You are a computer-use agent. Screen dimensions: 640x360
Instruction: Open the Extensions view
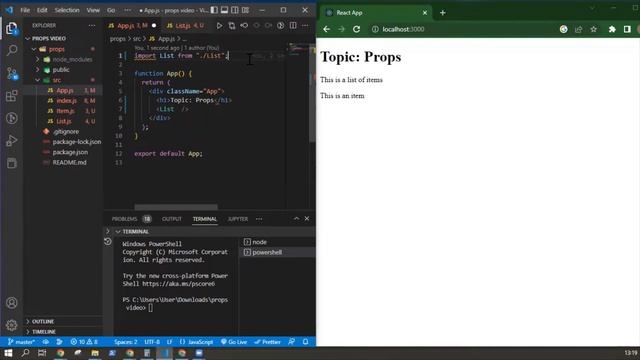point(11,96)
